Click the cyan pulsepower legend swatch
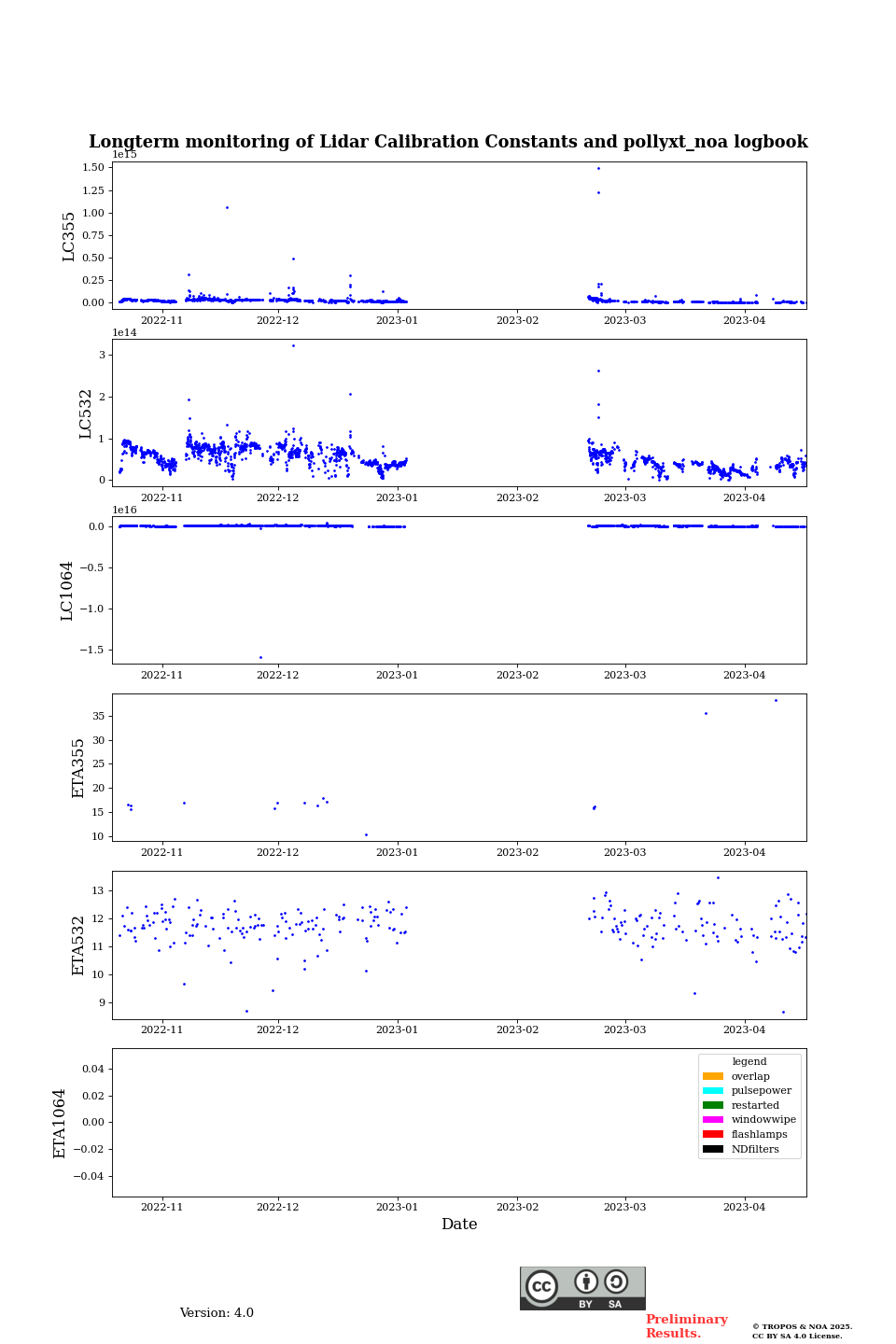Viewport: 896px width, 1344px height. pos(713,1091)
